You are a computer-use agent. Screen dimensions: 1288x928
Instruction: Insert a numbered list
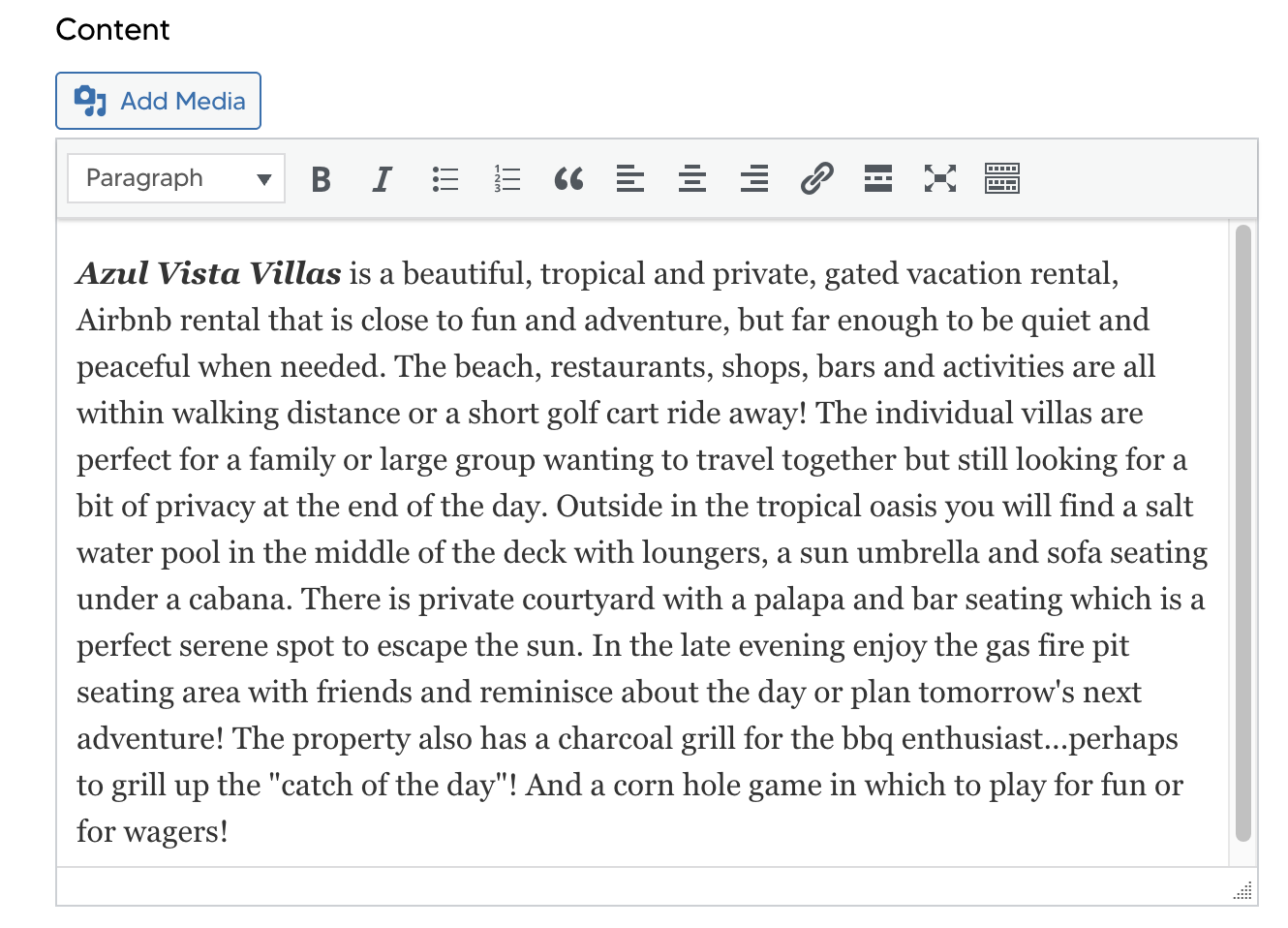pyautogui.click(x=506, y=179)
